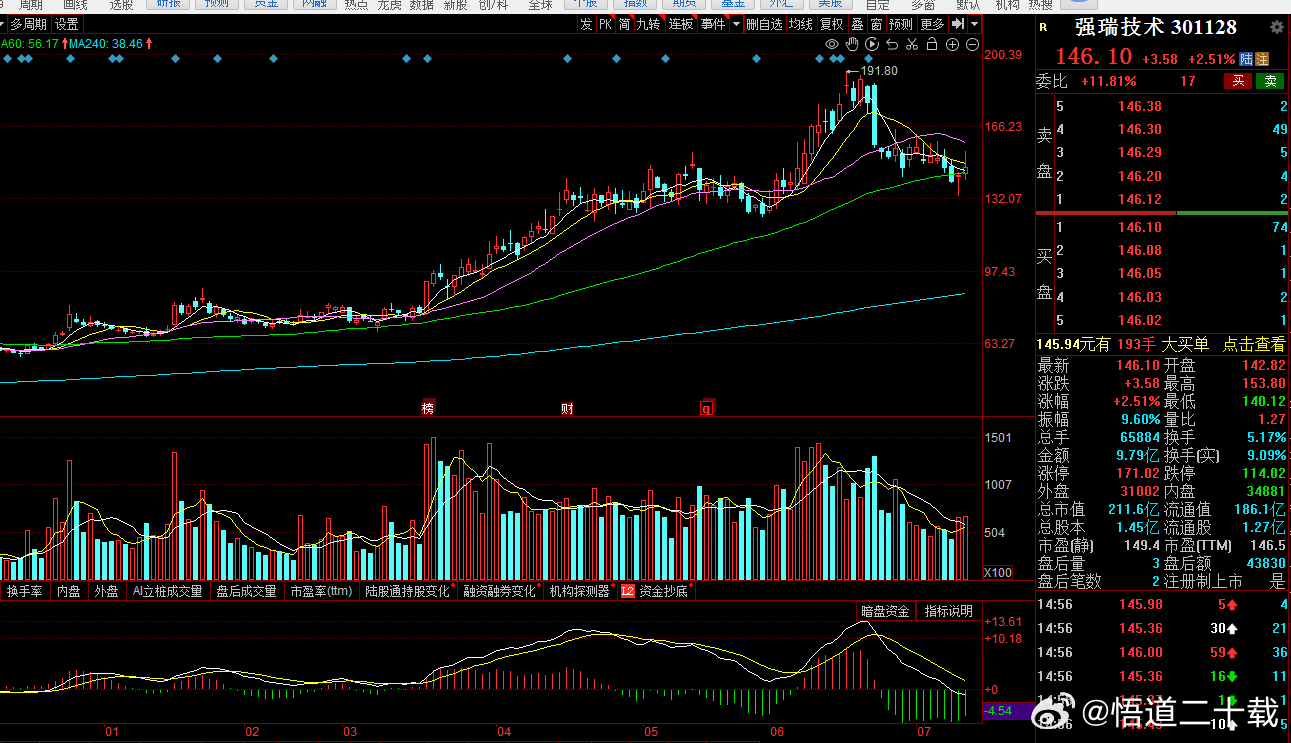The width and height of the screenshot is (1291, 743).
Task: Zoom out with the minus circle icon
Action: (972, 44)
